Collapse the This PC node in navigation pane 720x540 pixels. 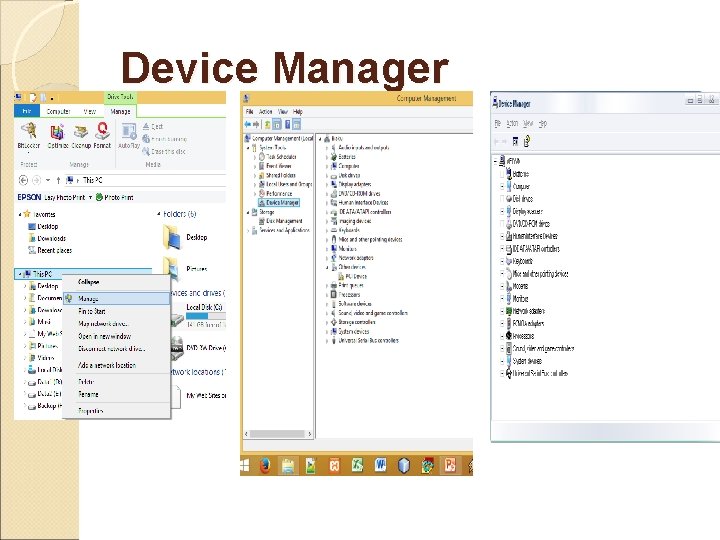[19, 274]
